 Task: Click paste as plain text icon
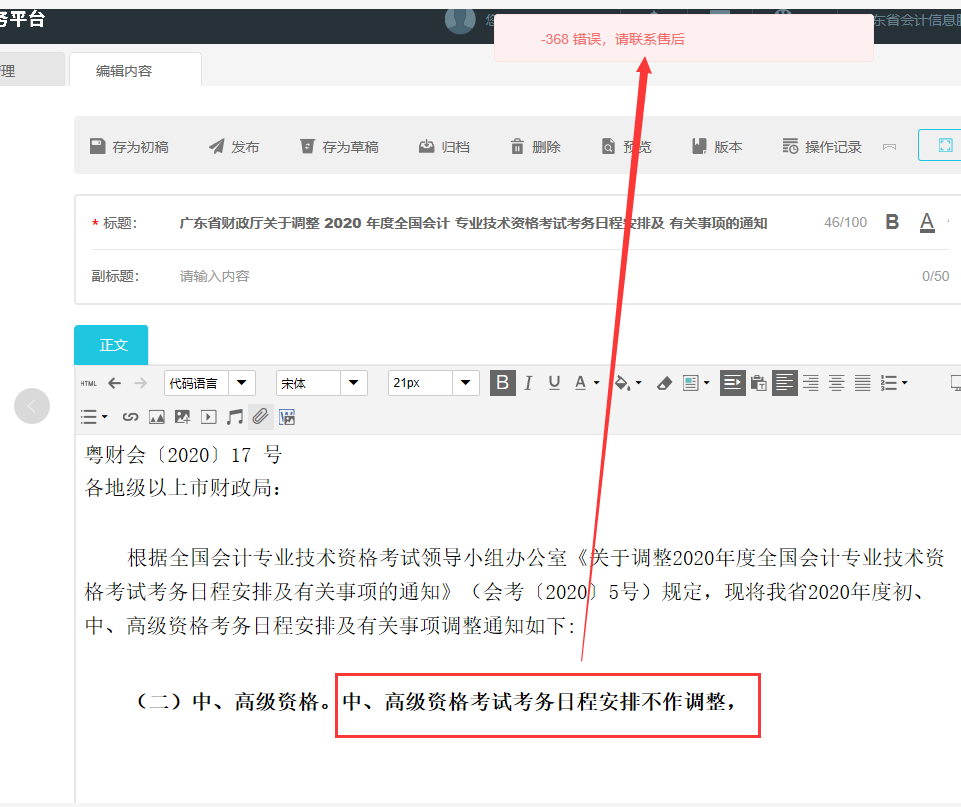tap(759, 383)
